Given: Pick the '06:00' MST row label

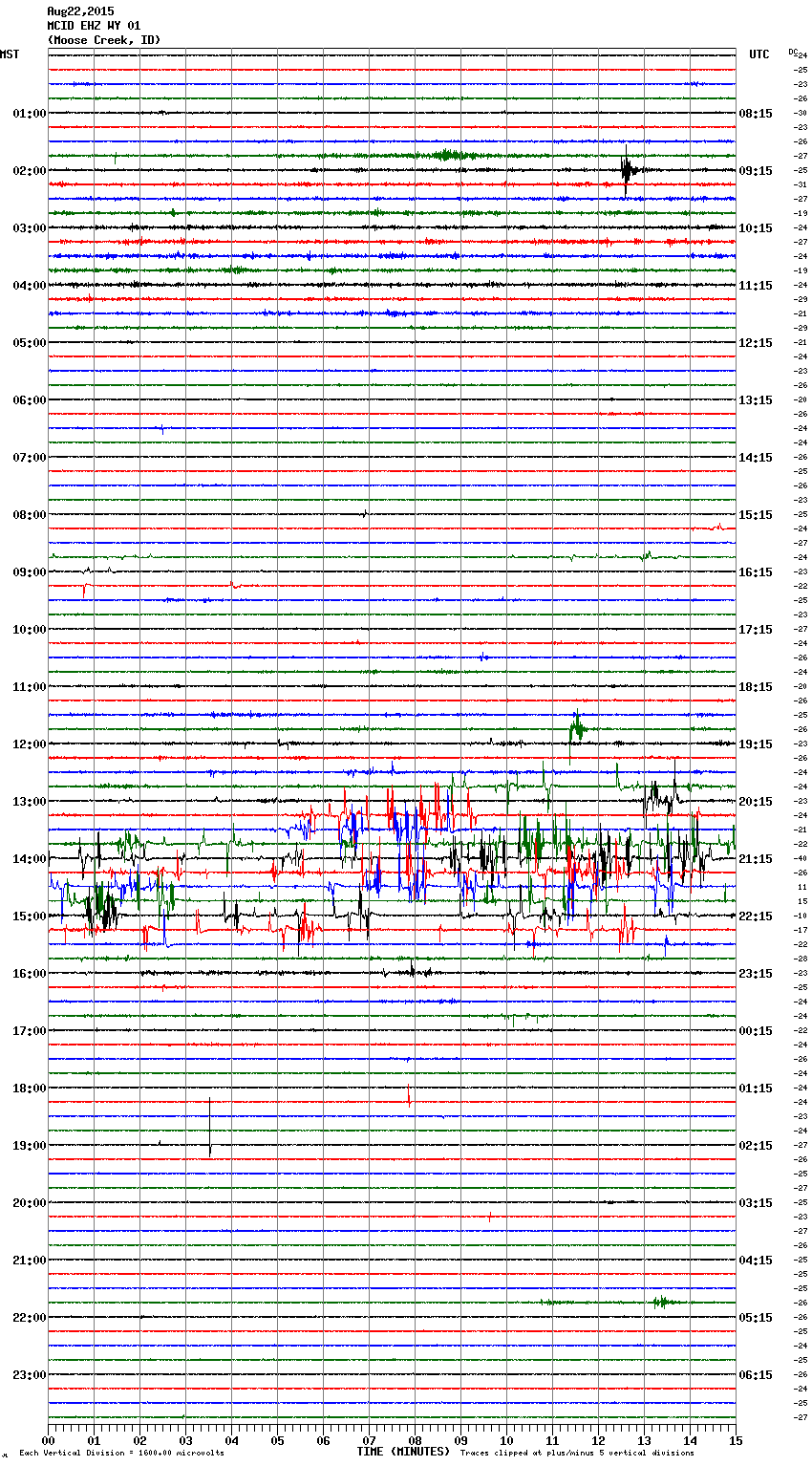Looking at the screenshot, I should coord(30,400).
